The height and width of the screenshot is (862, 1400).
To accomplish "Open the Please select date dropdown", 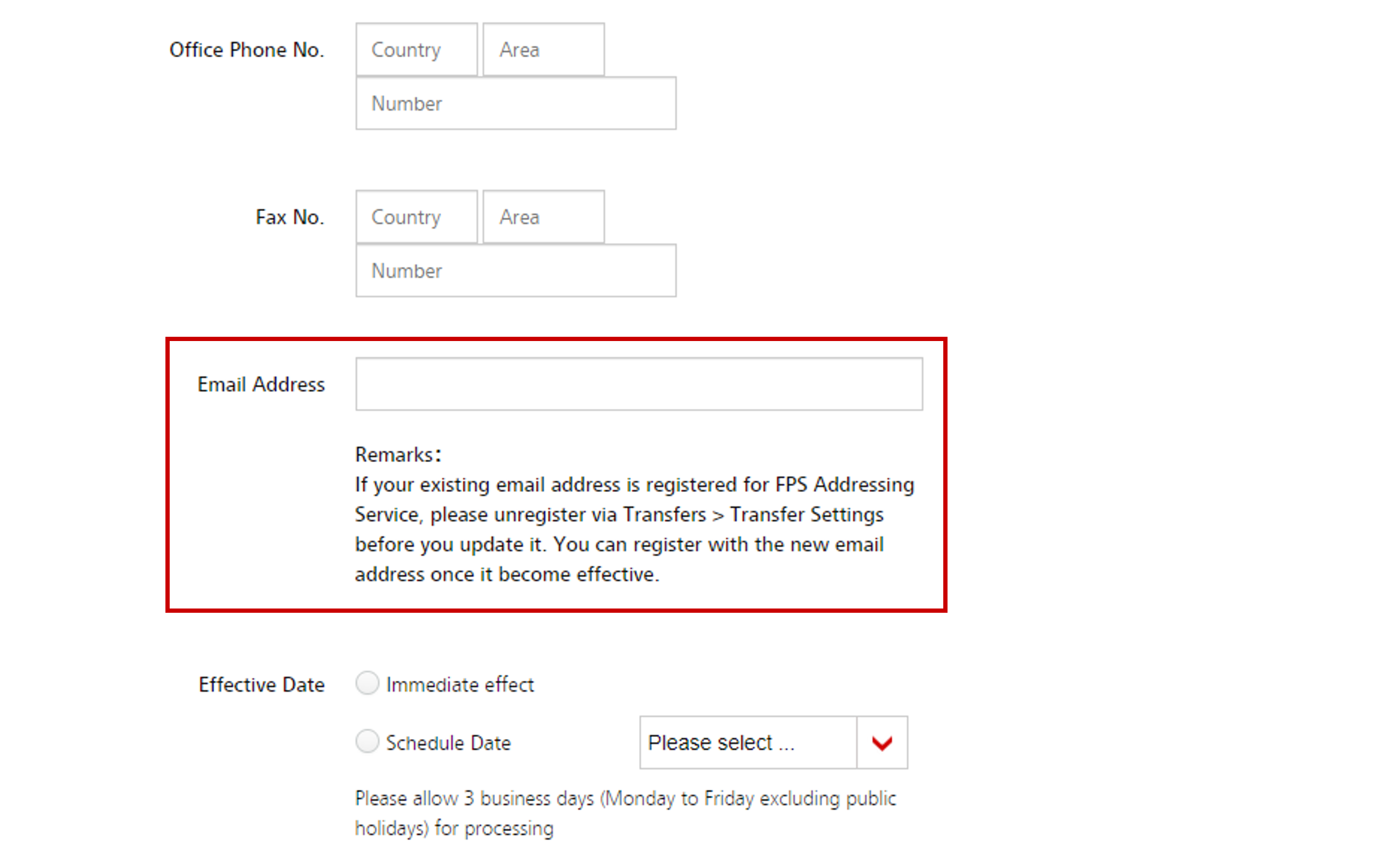I will (x=748, y=742).
